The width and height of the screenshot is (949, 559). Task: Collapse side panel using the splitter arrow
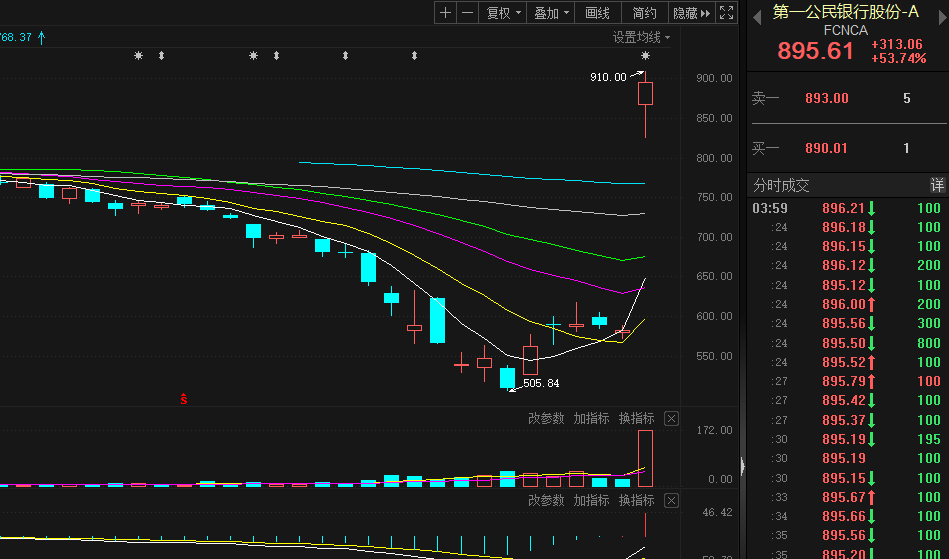tap(741, 465)
